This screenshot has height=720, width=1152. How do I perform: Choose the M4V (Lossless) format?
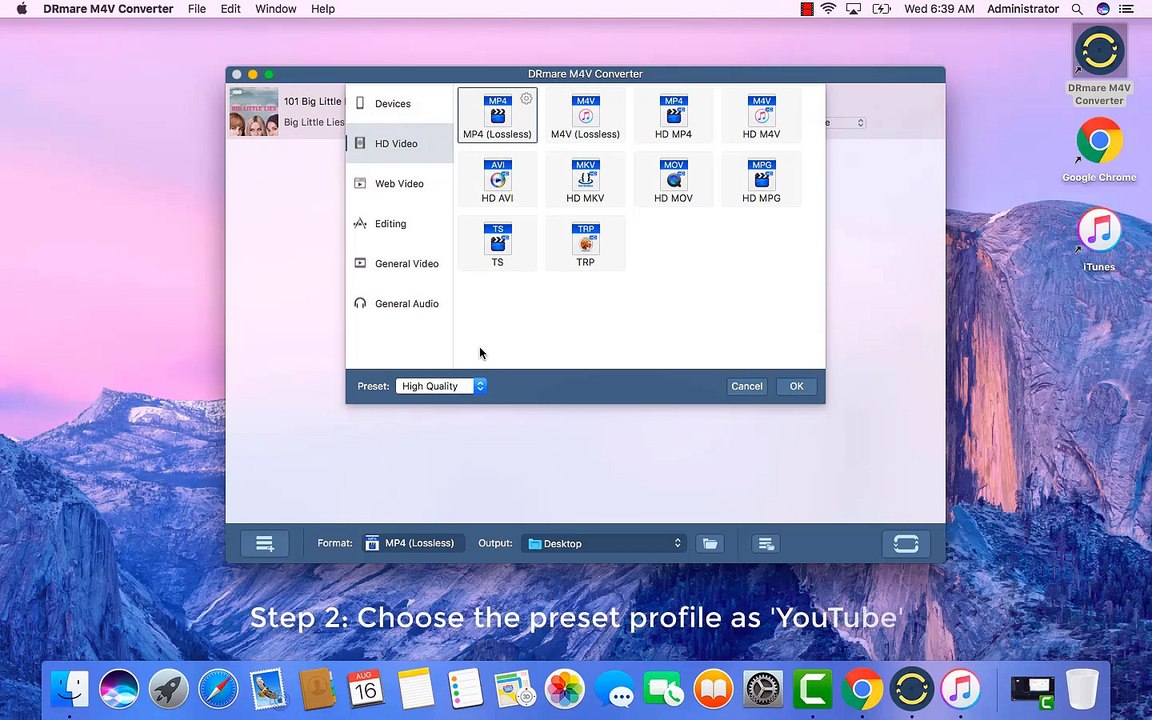pyautogui.click(x=586, y=115)
